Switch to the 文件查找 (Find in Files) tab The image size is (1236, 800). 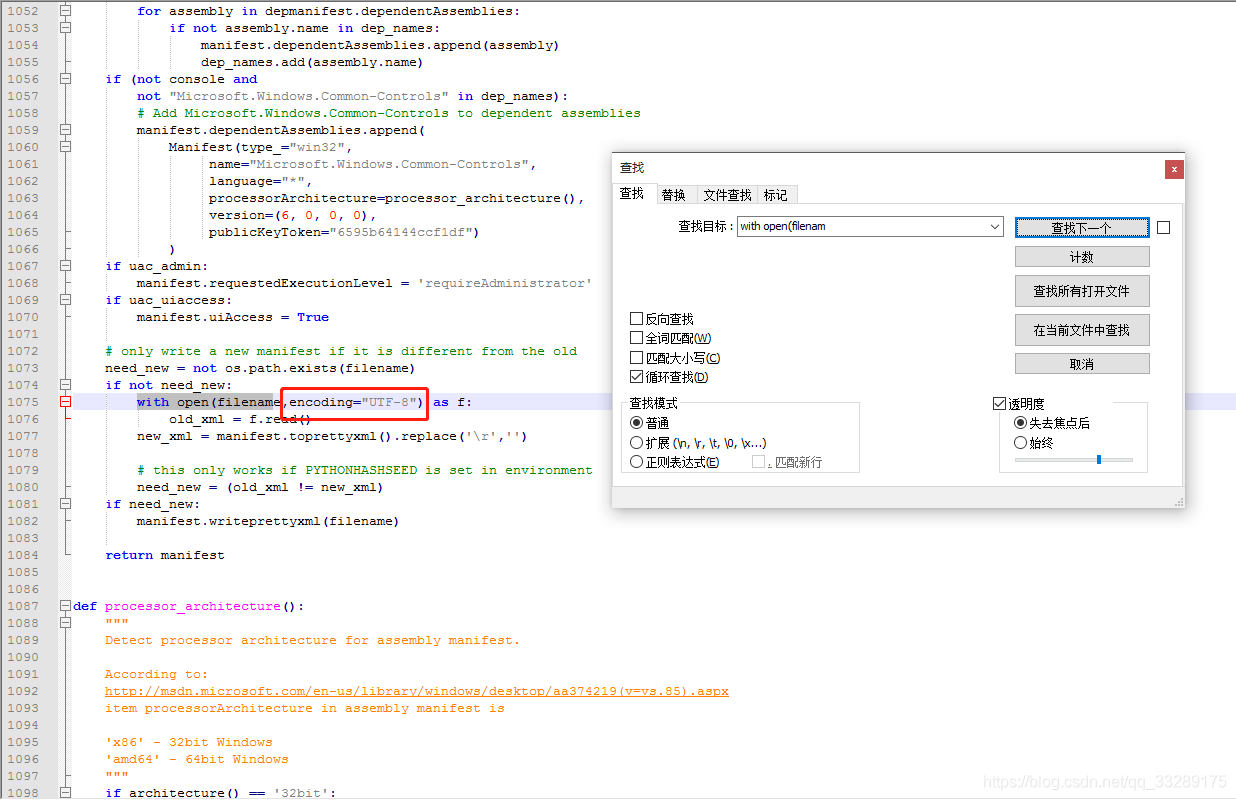[727, 194]
